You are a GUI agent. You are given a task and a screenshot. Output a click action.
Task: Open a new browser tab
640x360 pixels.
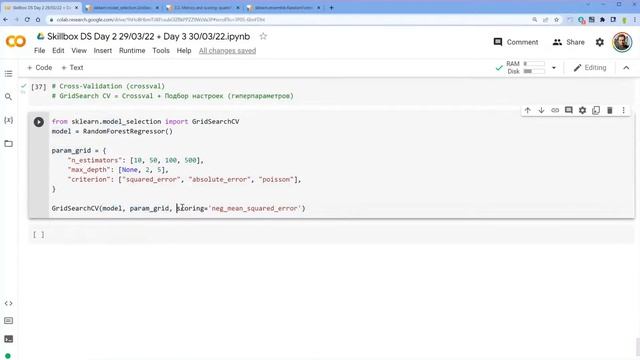click(x=331, y=8)
